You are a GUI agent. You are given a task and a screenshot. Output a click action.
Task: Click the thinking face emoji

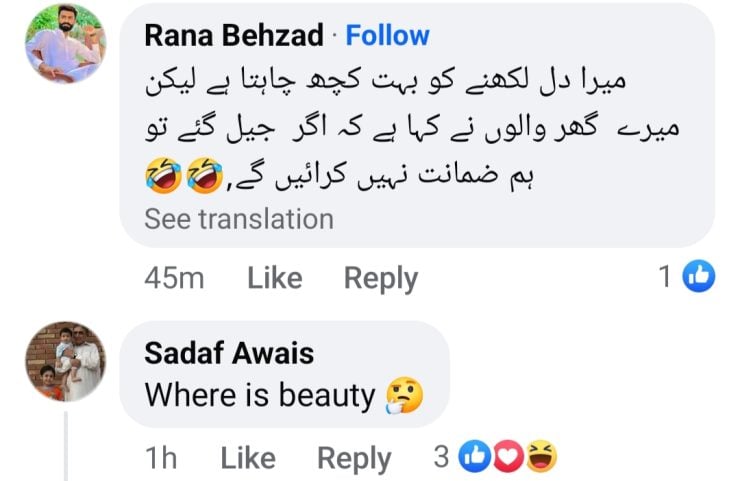point(404,397)
